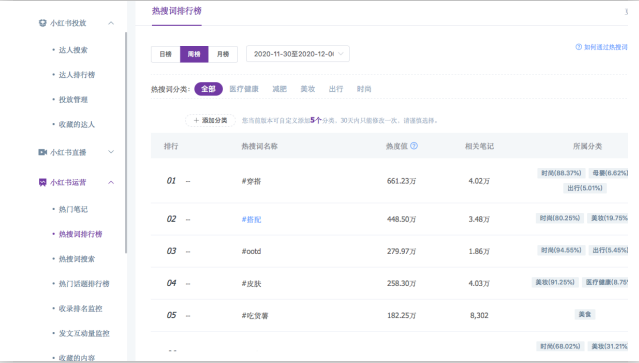Click the hot word #ootd
Screen dimensions: 639x363
point(251,251)
